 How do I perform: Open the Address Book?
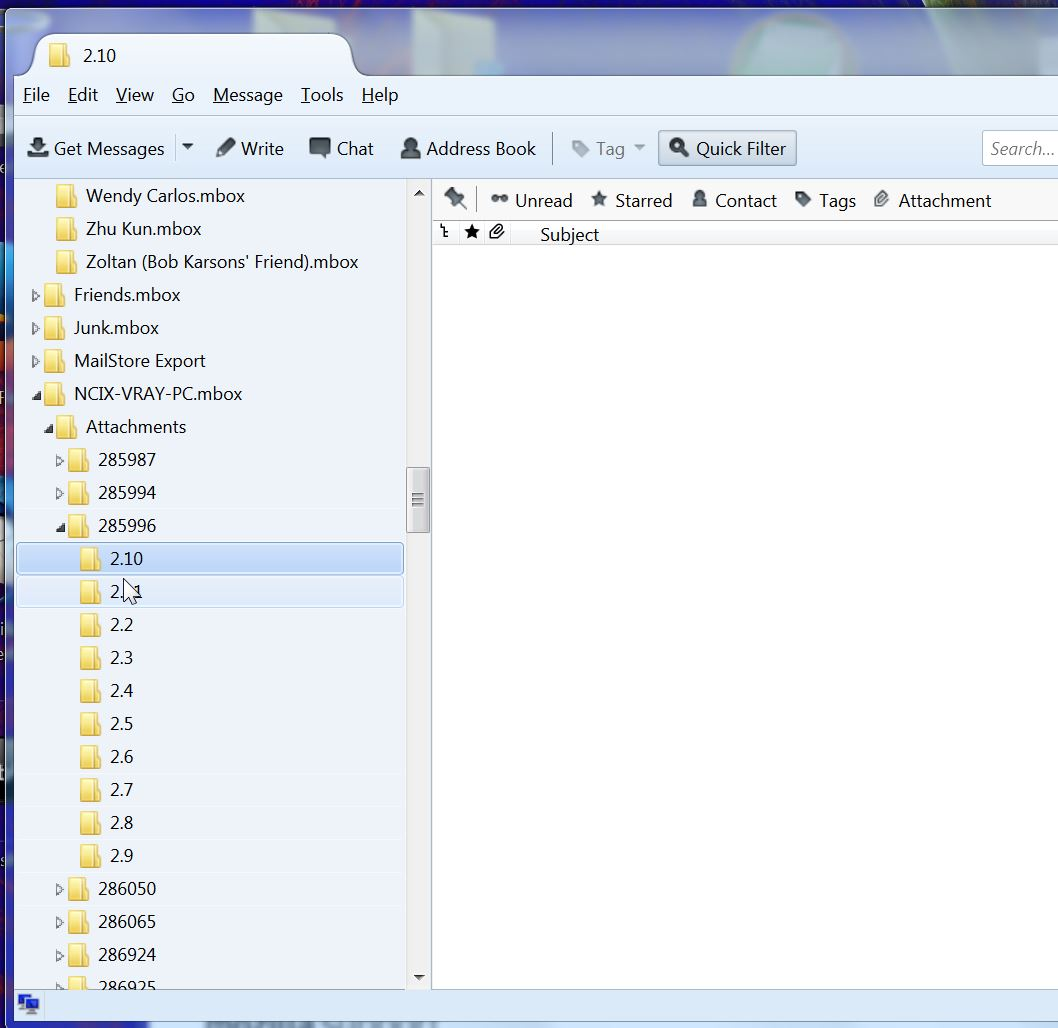coord(468,148)
